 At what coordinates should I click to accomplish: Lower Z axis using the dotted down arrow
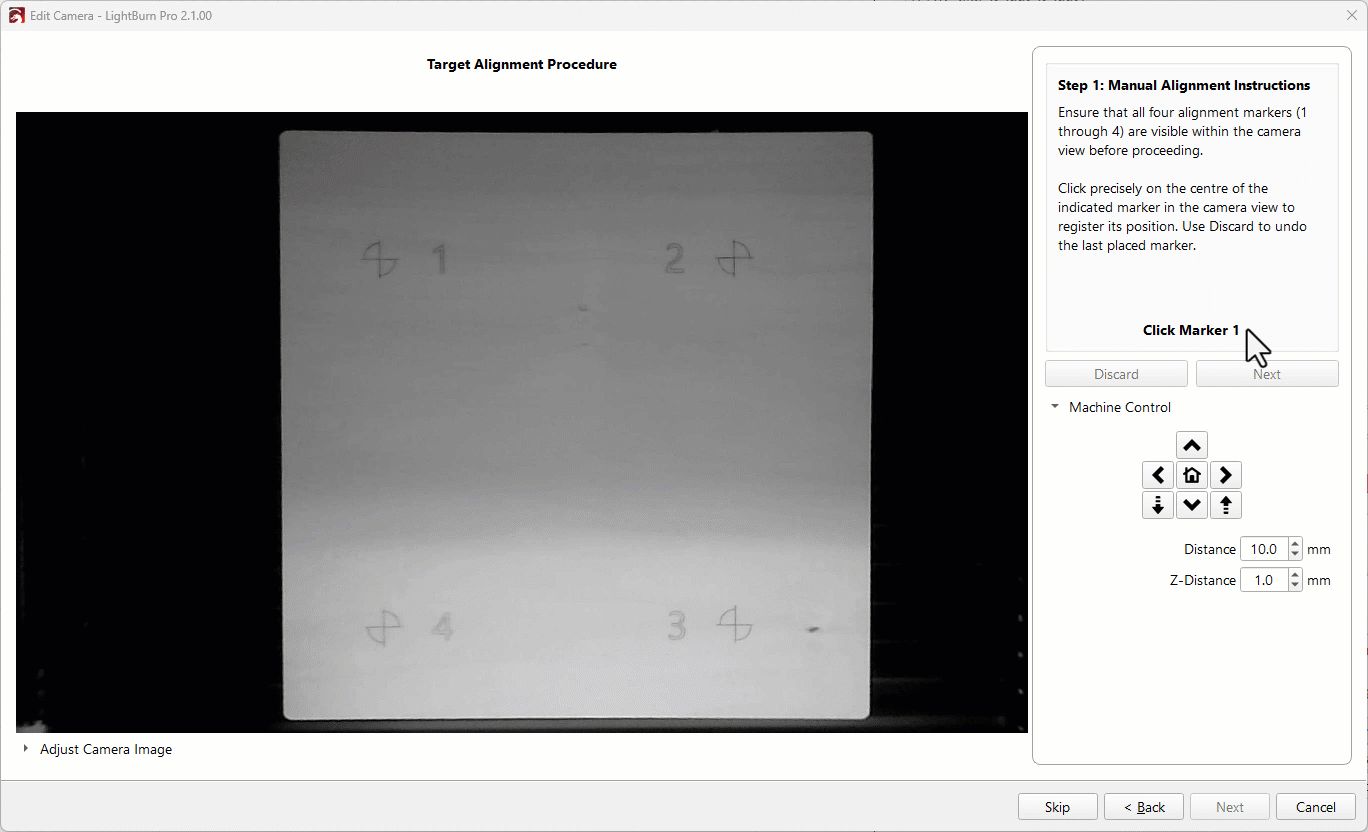1157,505
